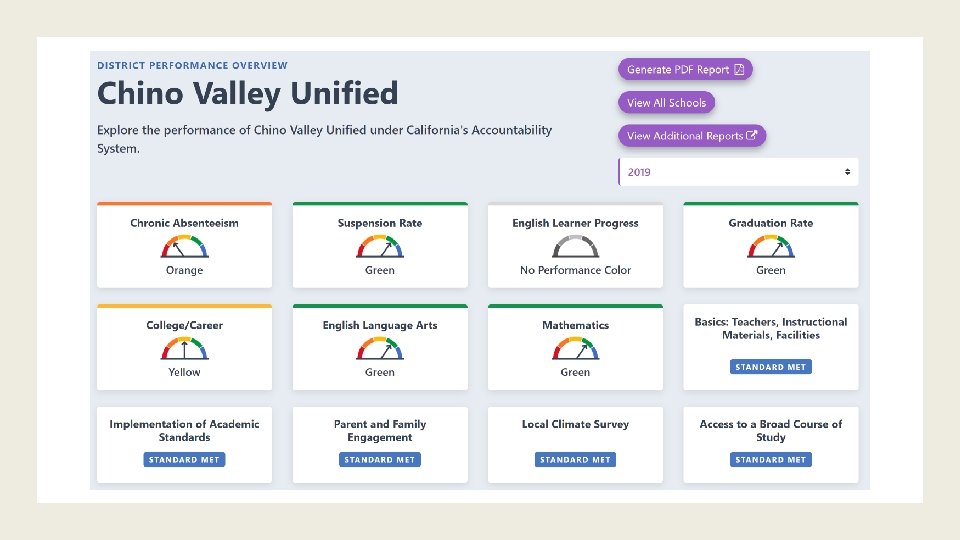Click the Generate PDF Report button
The image size is (960, 540).
coord(685,69)
